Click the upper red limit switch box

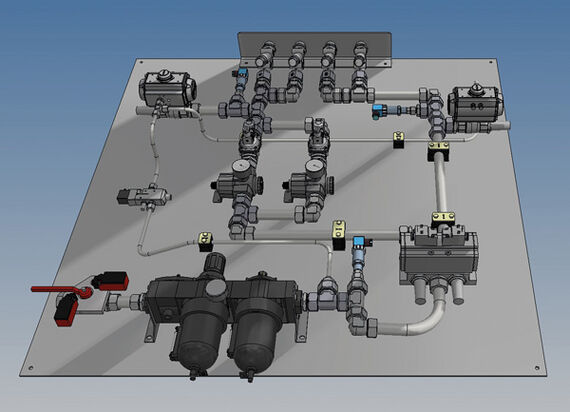[x=110, y=281]
